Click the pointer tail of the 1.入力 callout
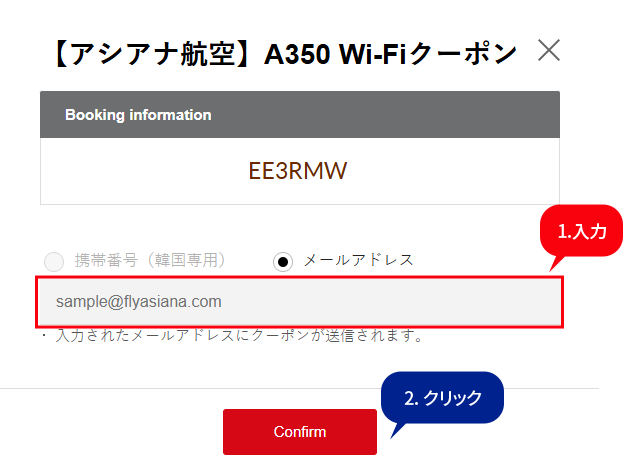Image resolution: width=623 pixels, height=476 pixels. 555,265
